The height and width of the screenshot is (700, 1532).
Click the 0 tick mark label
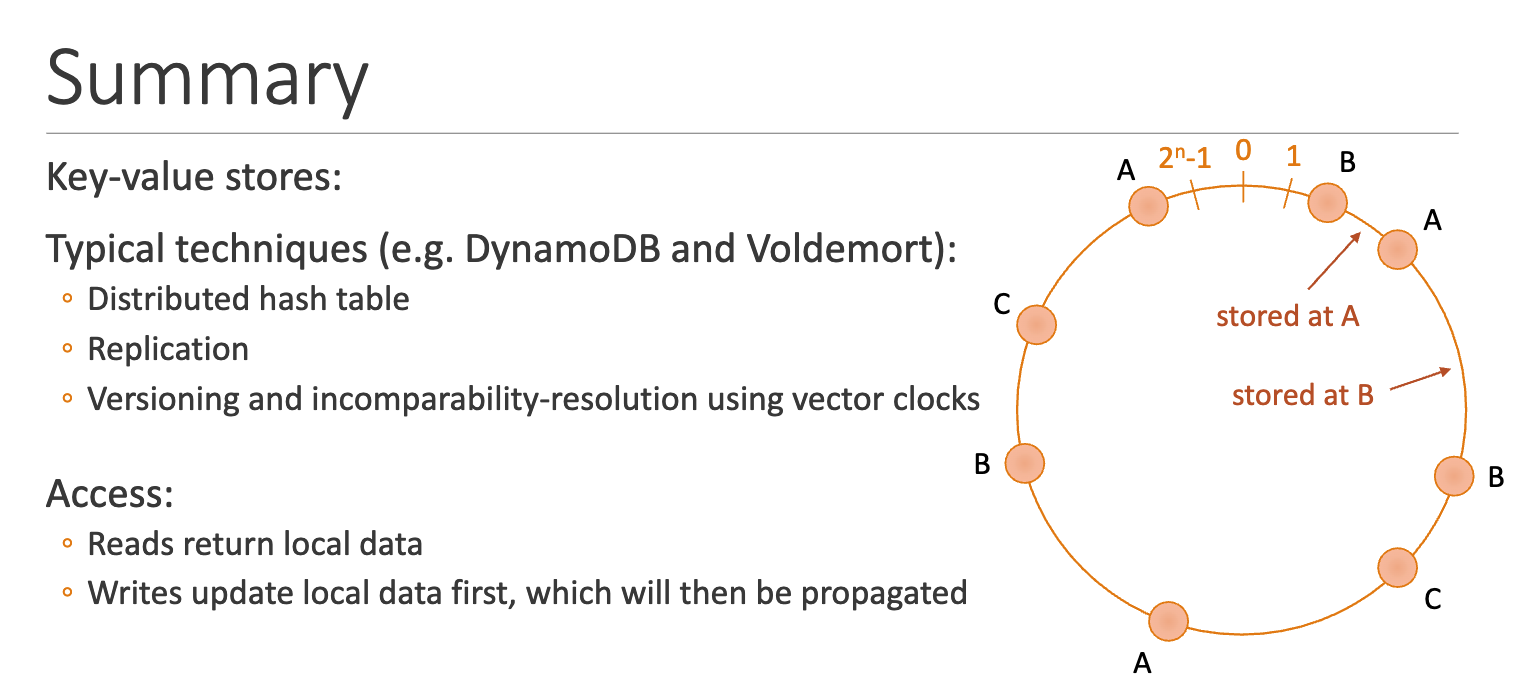1243,151
